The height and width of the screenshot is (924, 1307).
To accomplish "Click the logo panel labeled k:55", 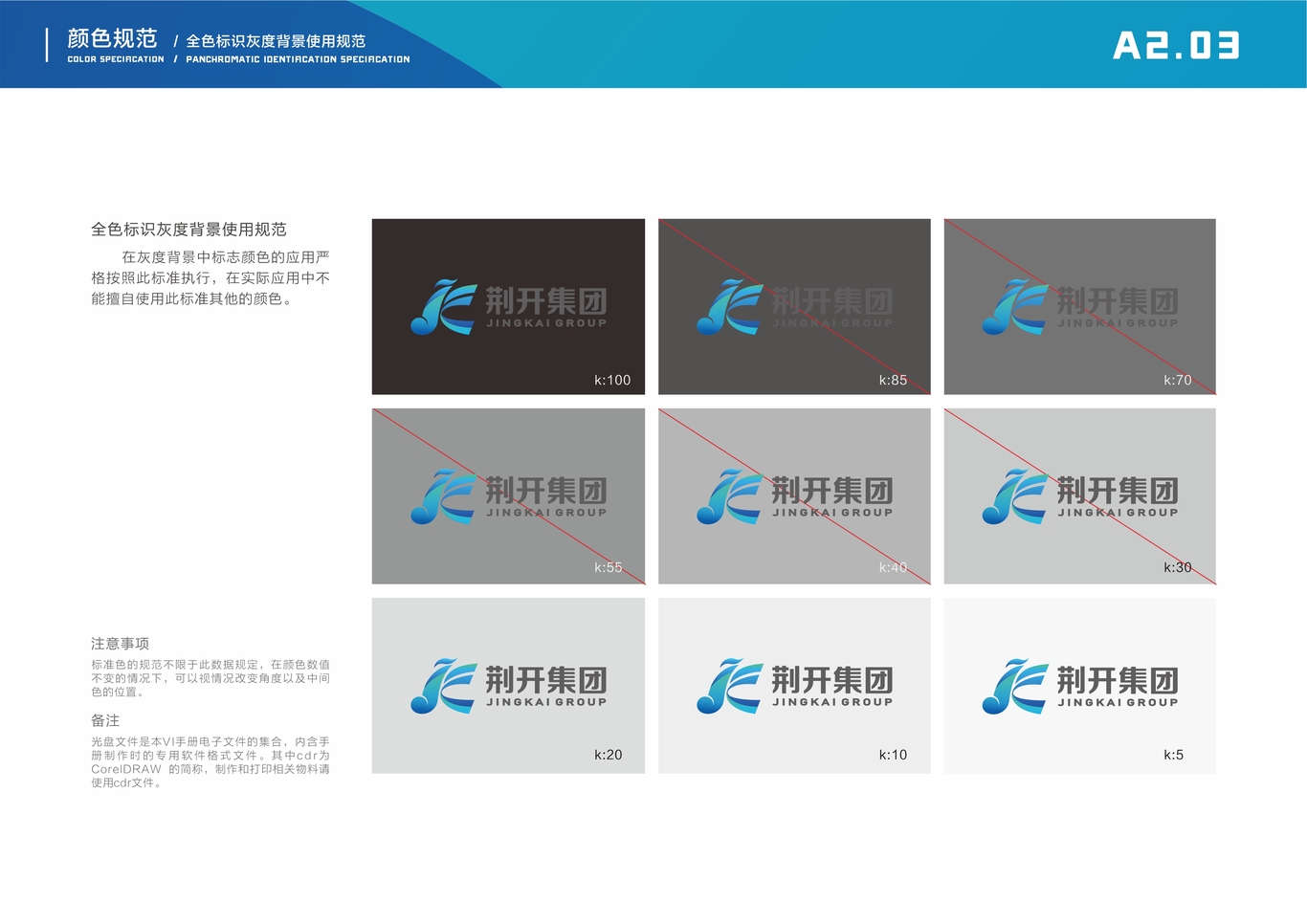I will coord(508,496).
